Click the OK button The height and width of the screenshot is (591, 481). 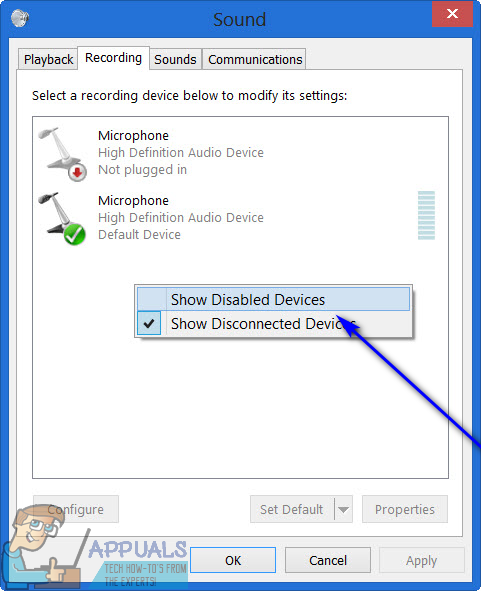click(x=233, y=560)
